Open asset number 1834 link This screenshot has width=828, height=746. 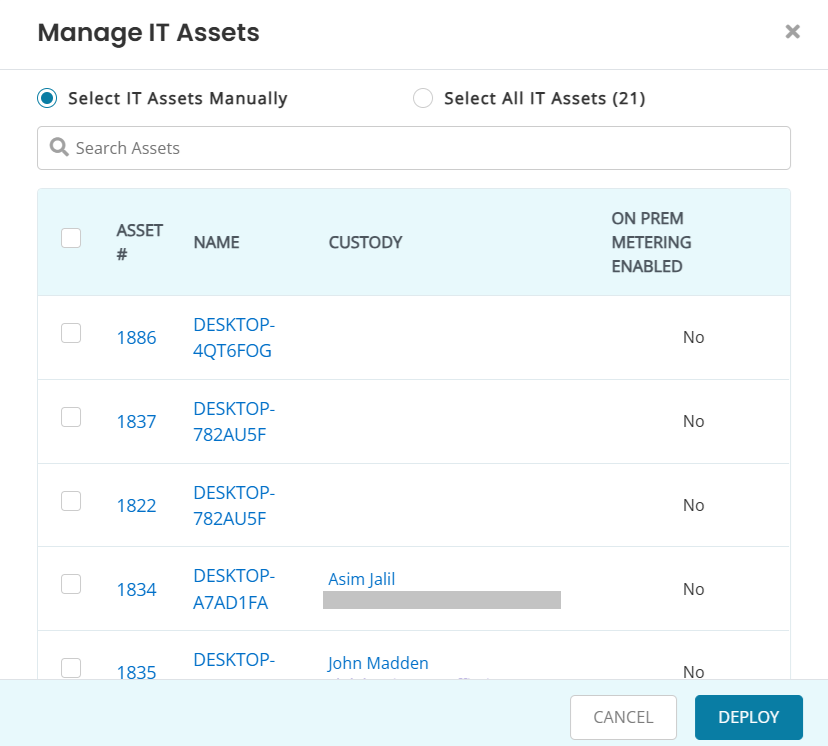coord(136,590)
